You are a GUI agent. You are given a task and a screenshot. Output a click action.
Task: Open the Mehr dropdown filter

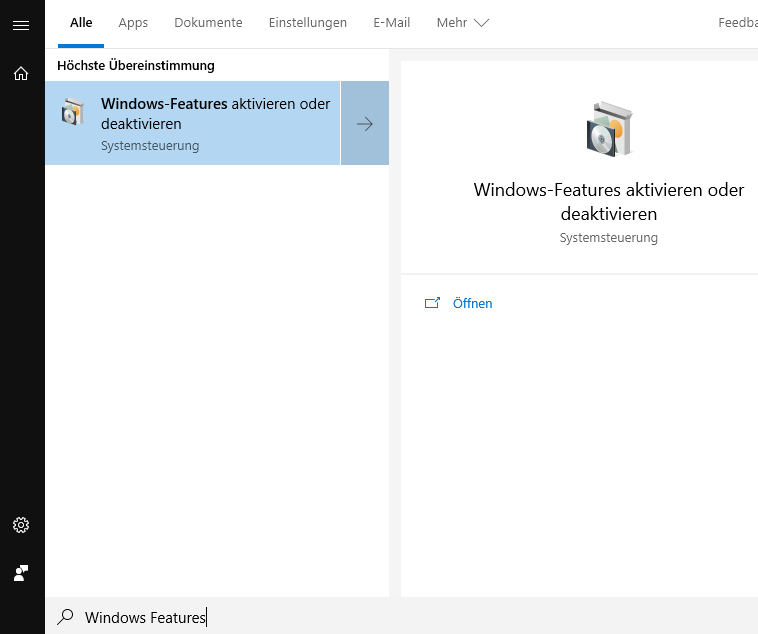click(462, 23)
